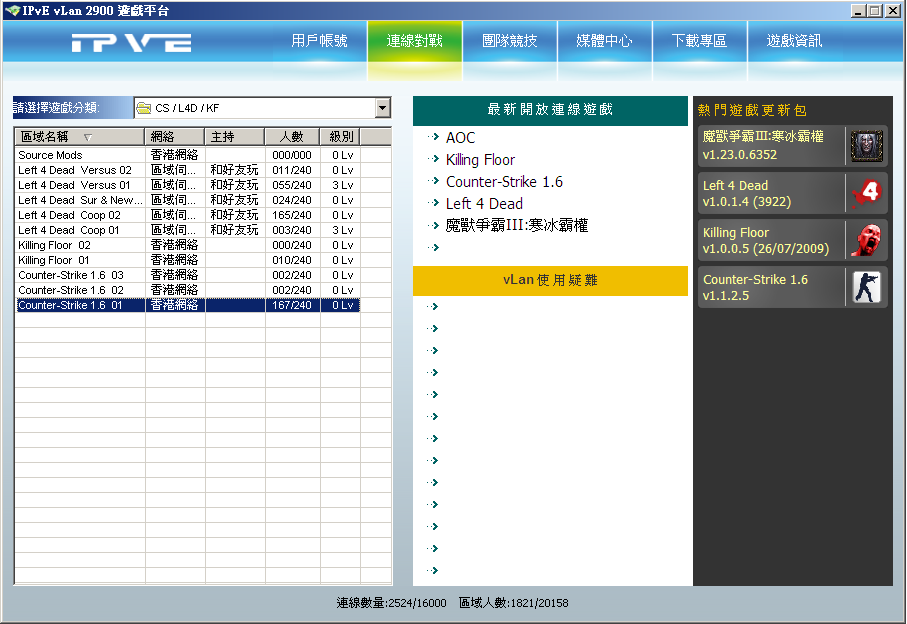Viewport: 907px width, 624px height.
Task: Click the Killing Floor zombie face icon
Action: 866,240
